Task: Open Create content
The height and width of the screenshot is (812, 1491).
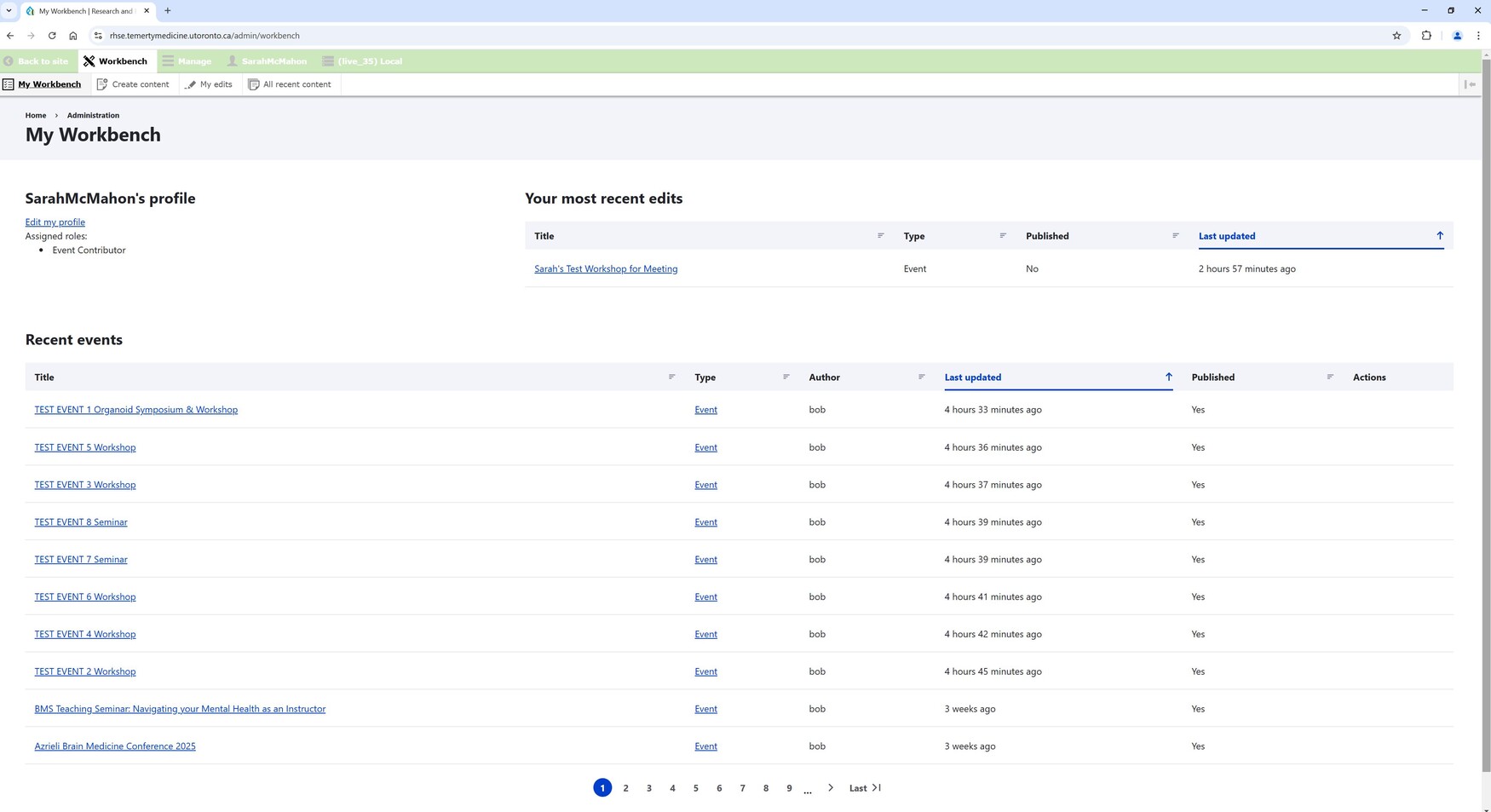Action: tap(133, 84)
